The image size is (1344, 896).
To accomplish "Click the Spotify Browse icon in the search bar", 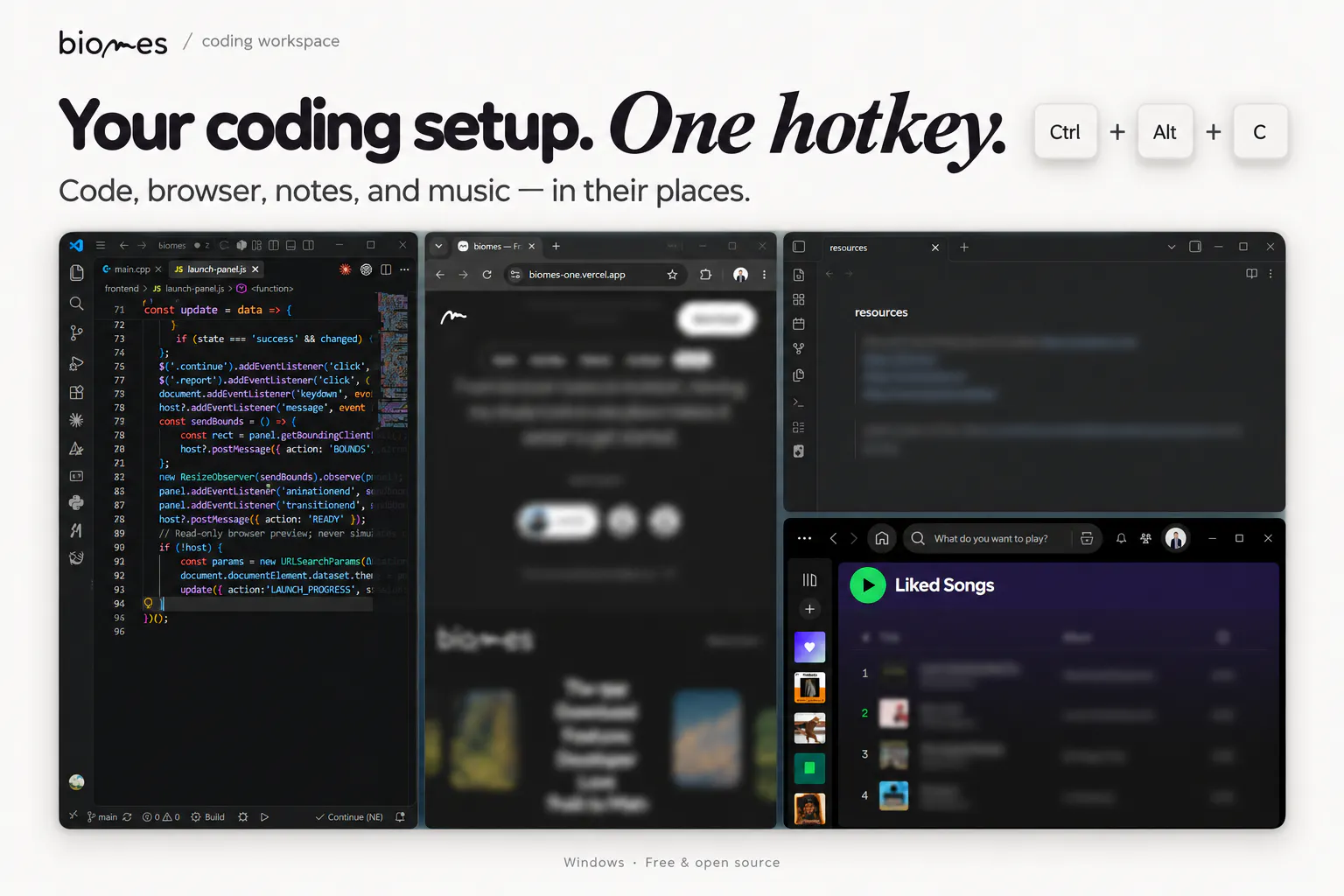I will point(1087,539).
